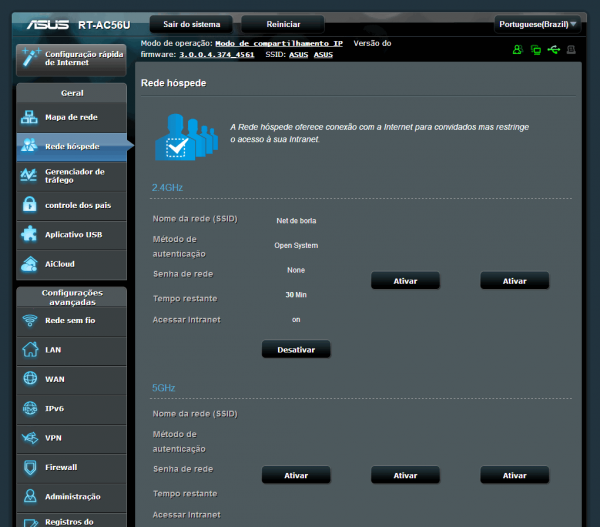Click SSID value Net de borla

click(296, 220)
